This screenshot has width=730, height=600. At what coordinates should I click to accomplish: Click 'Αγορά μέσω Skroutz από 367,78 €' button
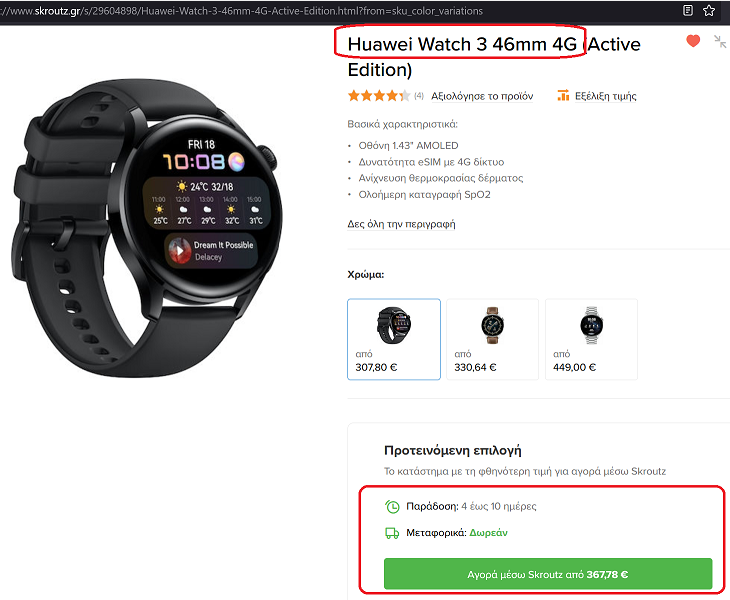[x=548, y=574]
